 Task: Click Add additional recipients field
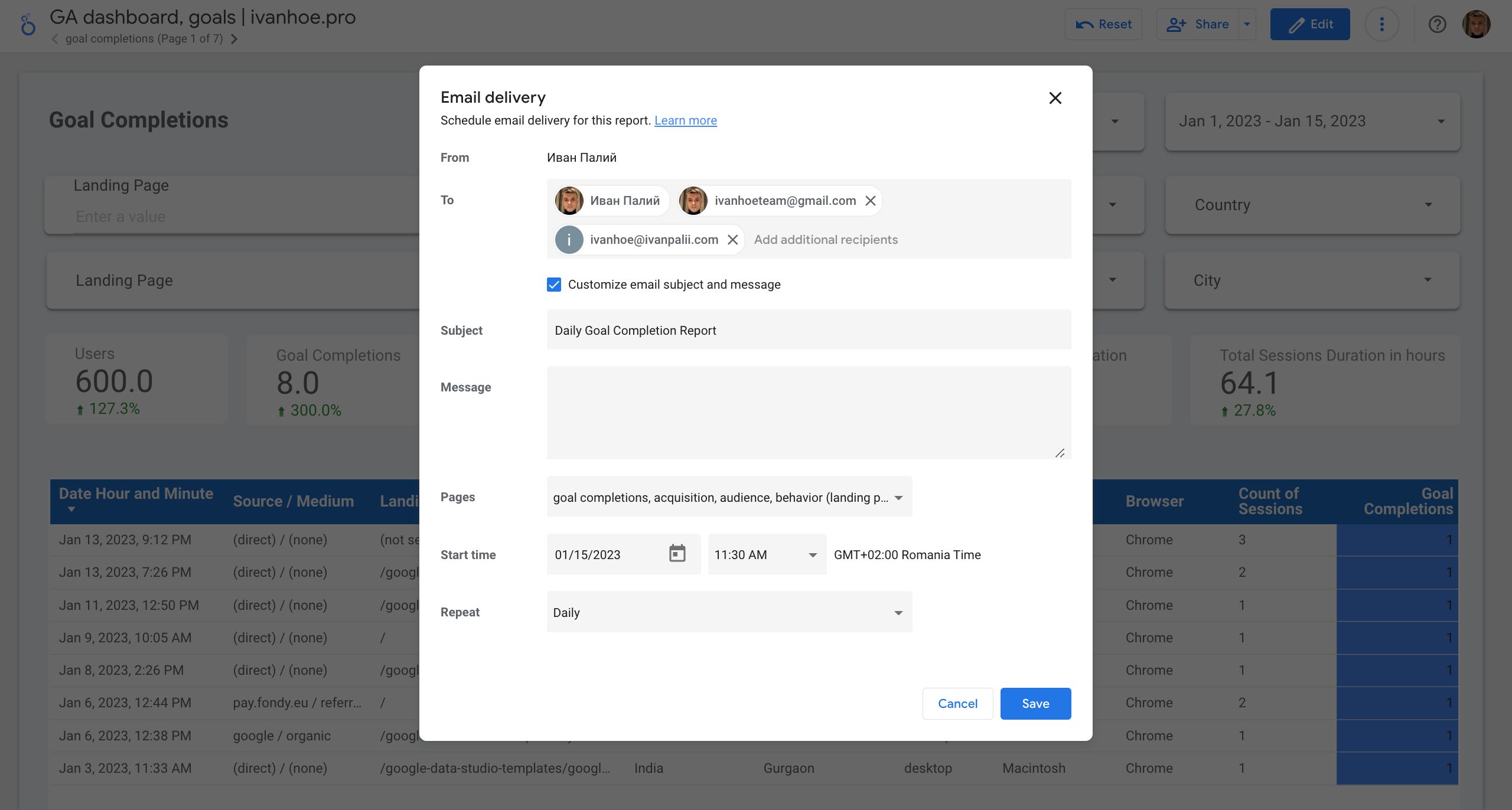(x=825, y=240)
